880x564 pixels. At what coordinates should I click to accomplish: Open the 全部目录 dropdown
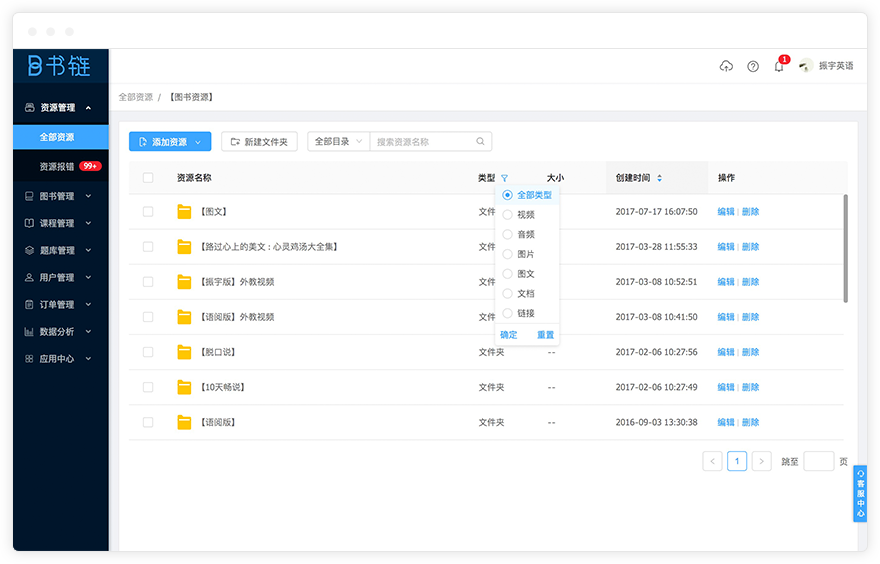338,142
